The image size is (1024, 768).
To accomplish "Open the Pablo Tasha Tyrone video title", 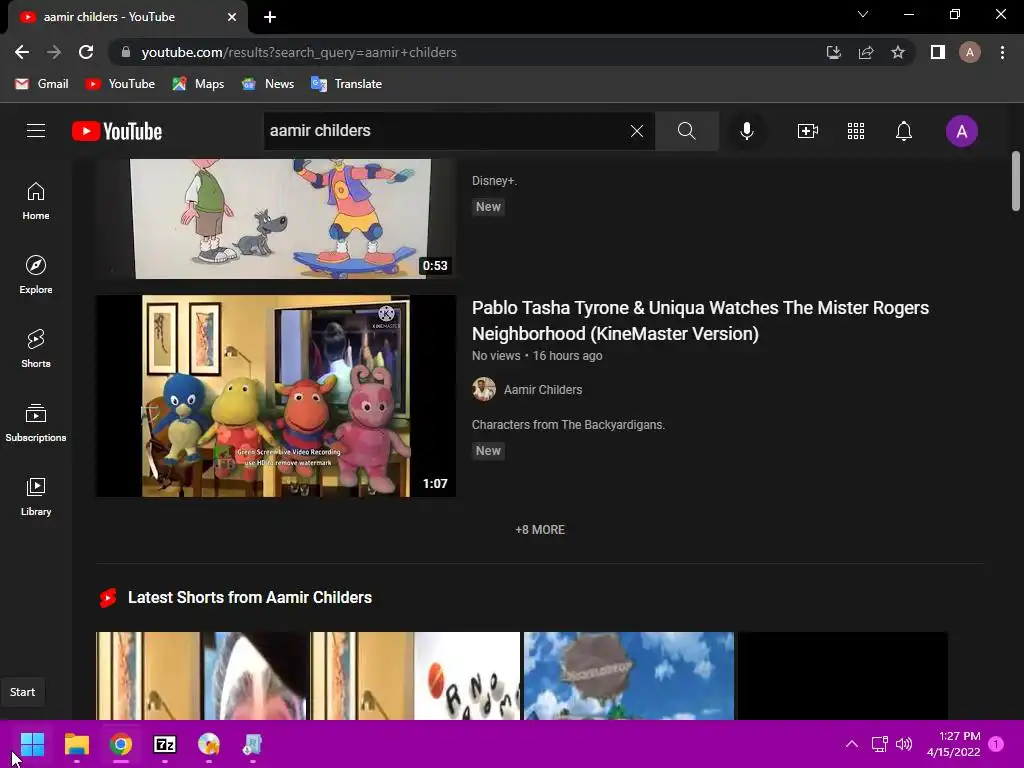I will 700,321.
